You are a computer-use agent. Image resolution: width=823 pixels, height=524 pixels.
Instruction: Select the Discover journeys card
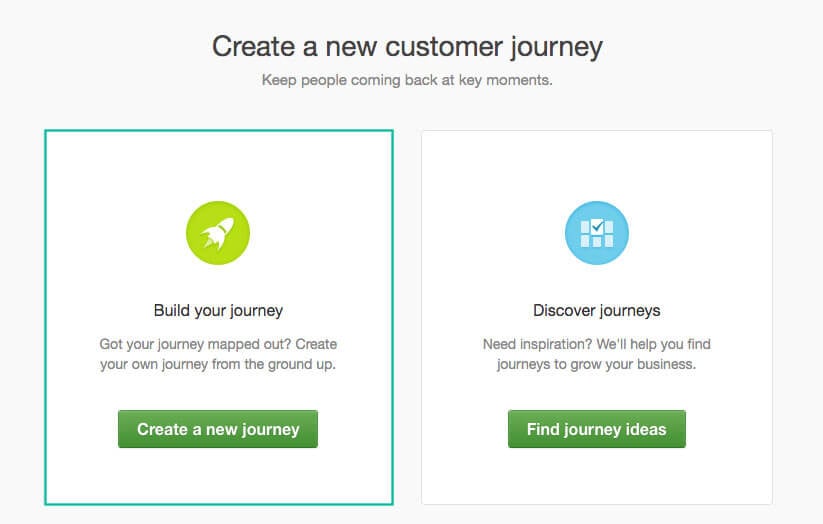tap(597, 318)
